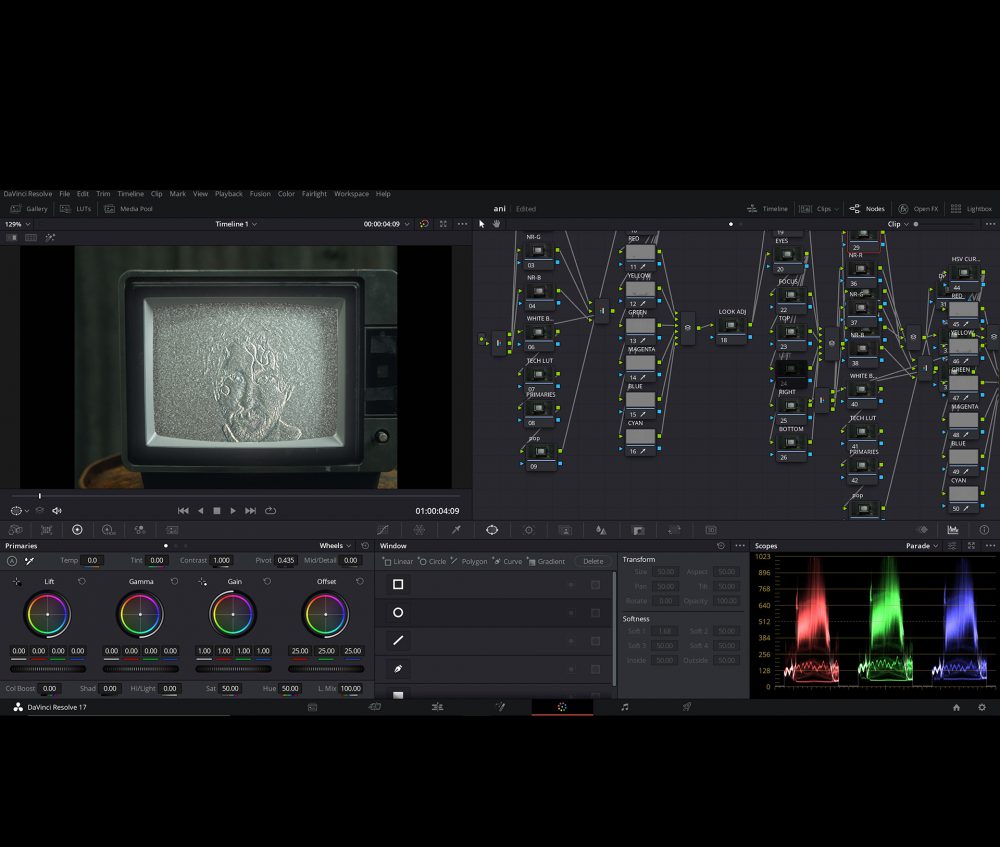Toggle the LUTs panel

tap(78, 209)
